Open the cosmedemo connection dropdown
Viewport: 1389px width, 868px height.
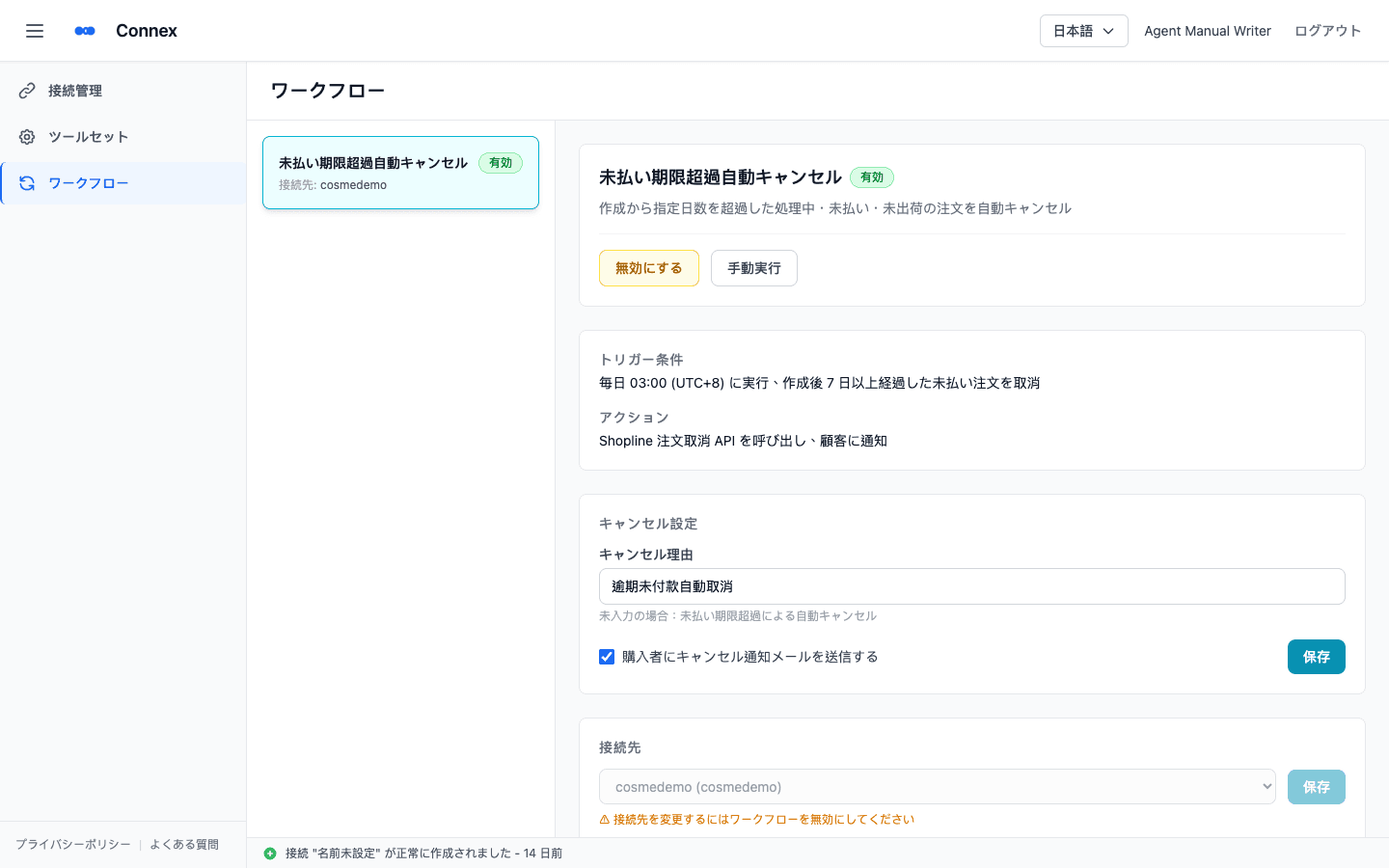(x=937, y=787)
